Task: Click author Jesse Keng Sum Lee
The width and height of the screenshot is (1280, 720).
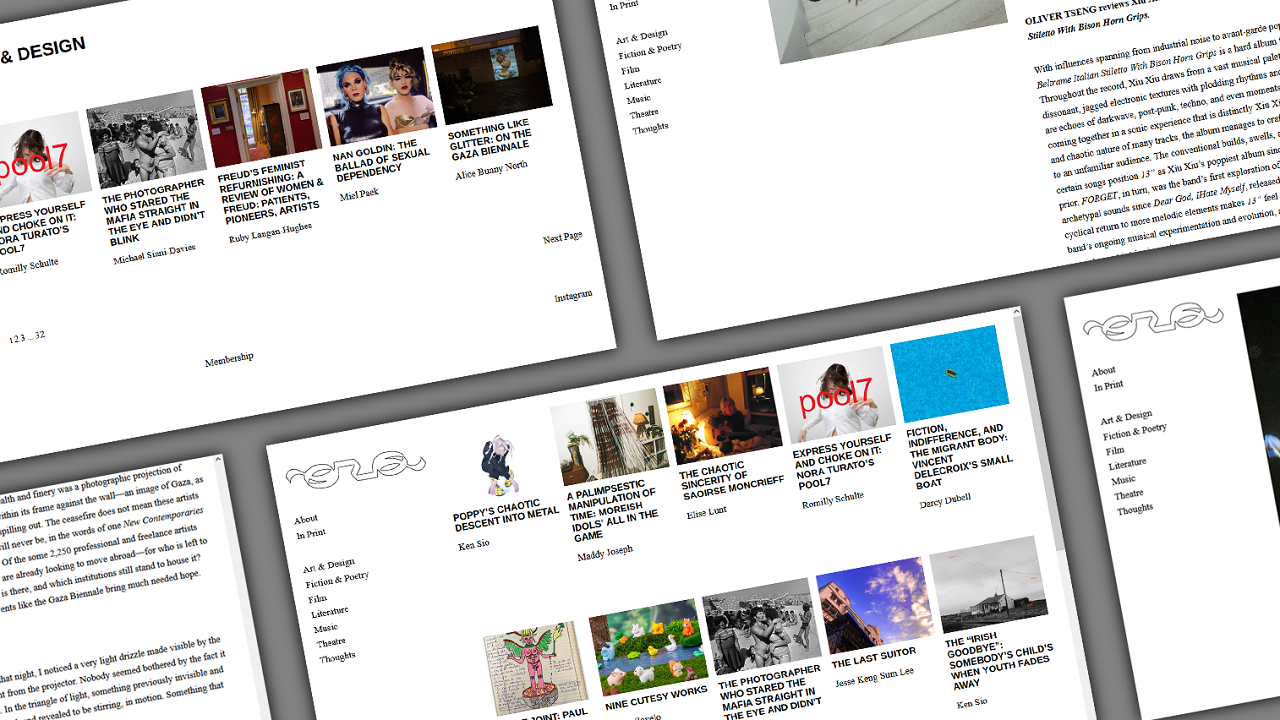Action: [876, 679]
